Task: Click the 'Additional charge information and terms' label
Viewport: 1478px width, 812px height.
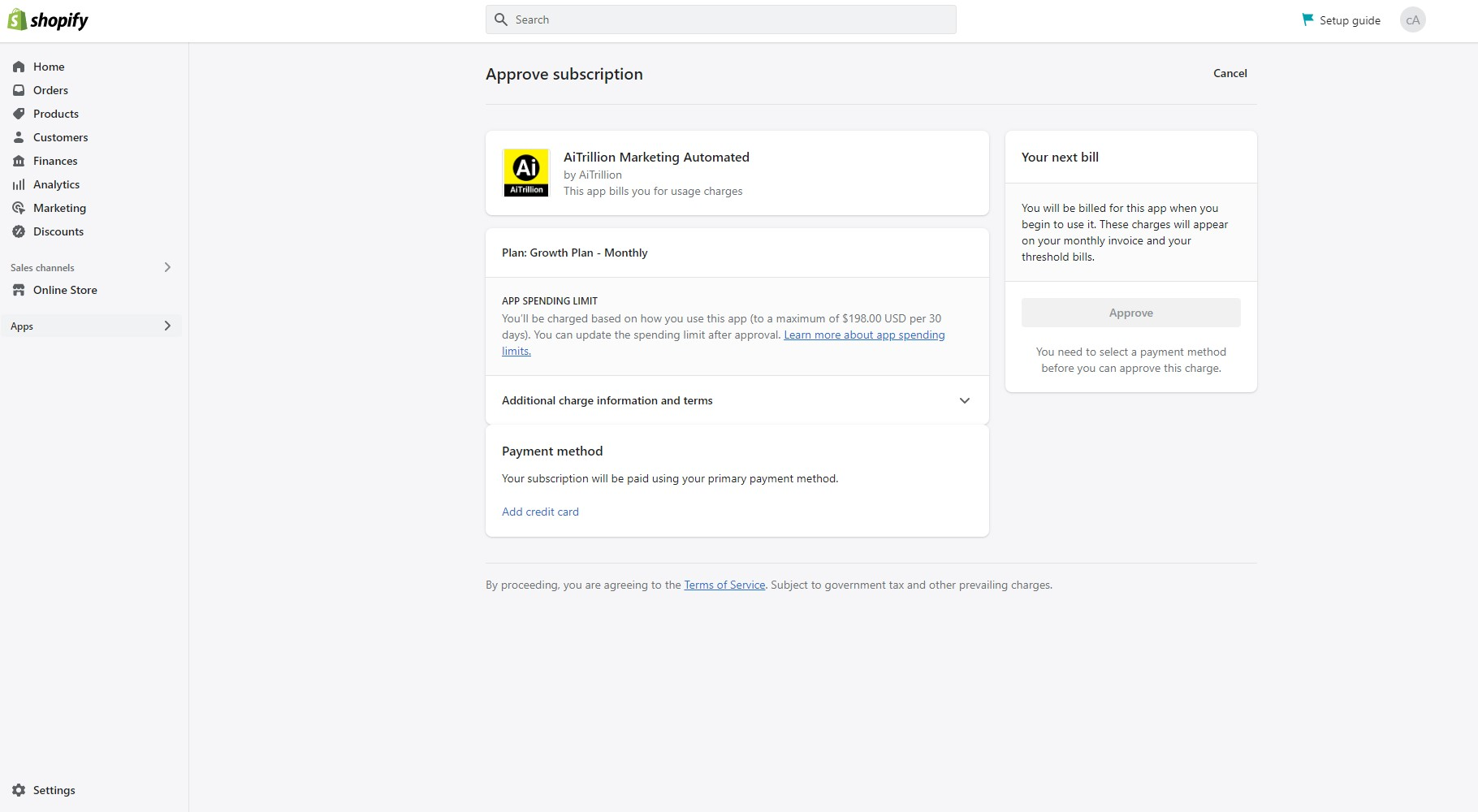Action: (607, 400)
